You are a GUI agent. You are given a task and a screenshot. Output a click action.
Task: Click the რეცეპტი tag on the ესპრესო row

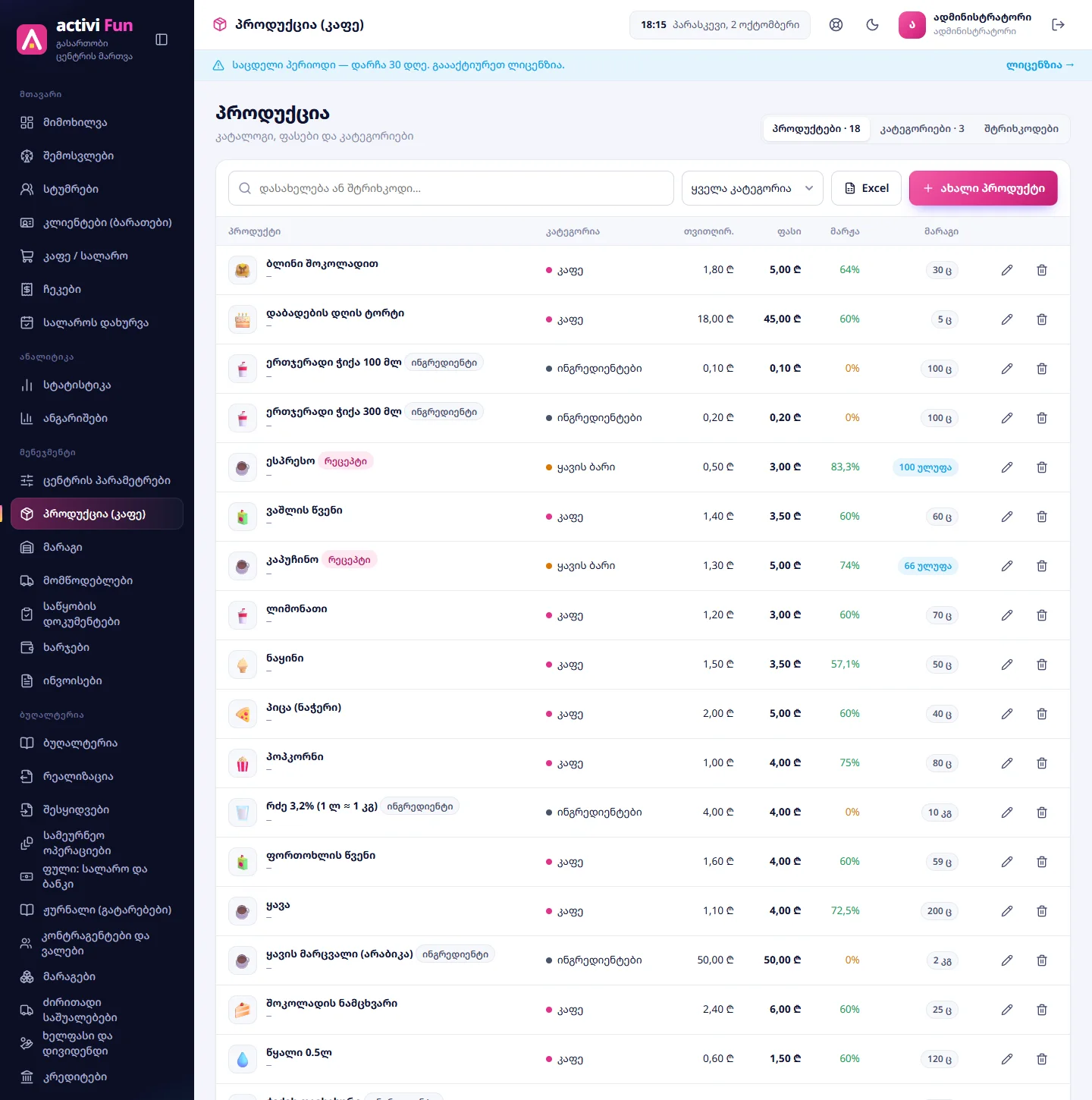[x=346, y=461]
